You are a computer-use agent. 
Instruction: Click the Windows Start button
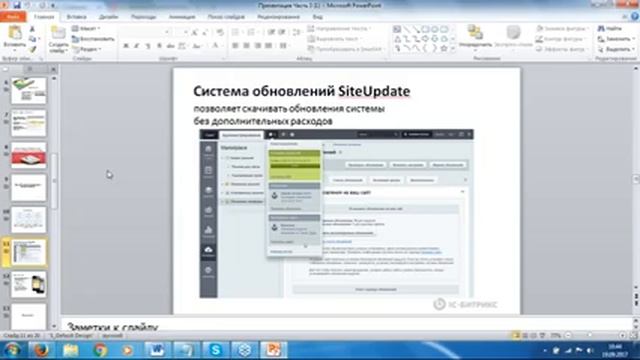click(x=12, y=350)
